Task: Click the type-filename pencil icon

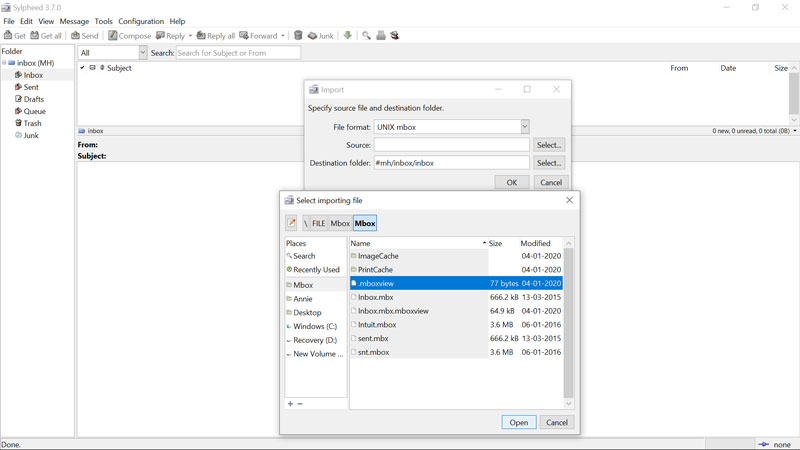Action: point(291,223)
